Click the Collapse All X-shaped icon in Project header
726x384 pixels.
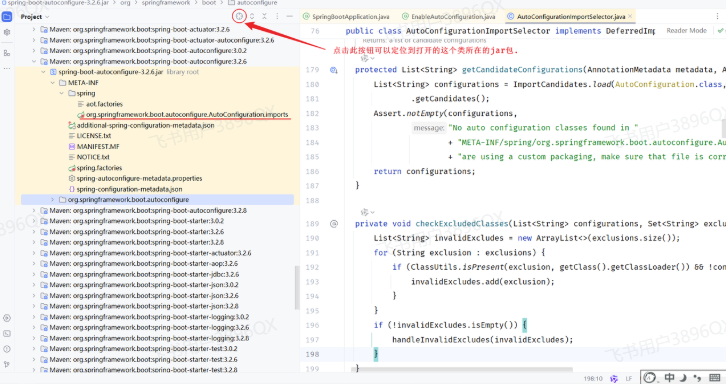[x=264, y=16]
